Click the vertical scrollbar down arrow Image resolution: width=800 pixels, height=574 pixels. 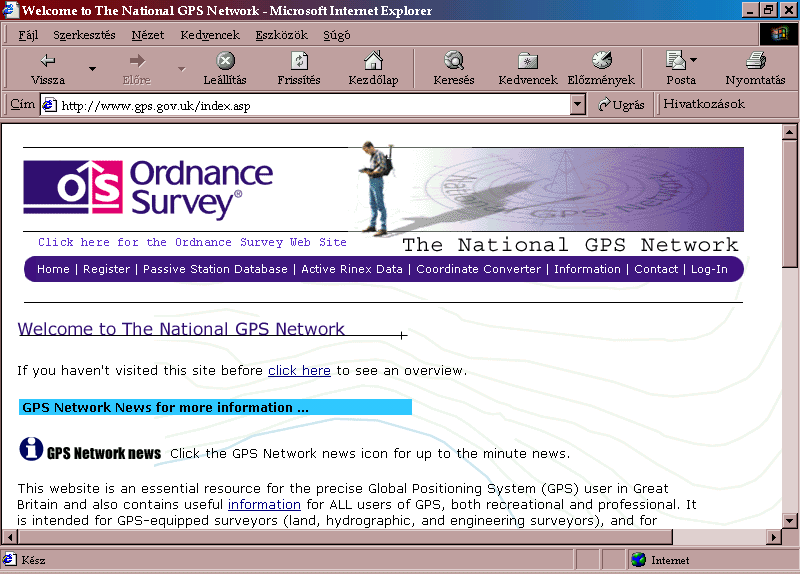[790, 519]
